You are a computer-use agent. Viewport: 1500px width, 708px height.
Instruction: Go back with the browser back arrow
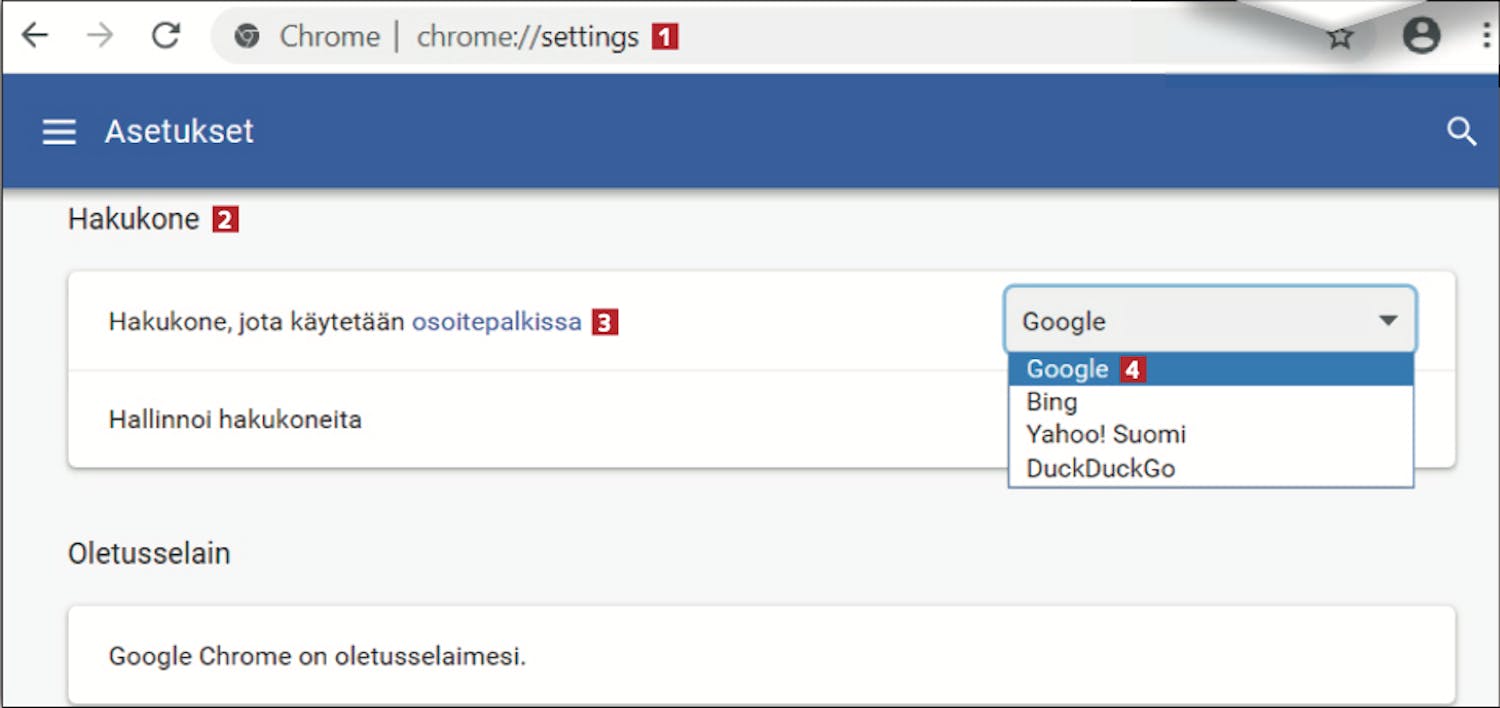34,36
